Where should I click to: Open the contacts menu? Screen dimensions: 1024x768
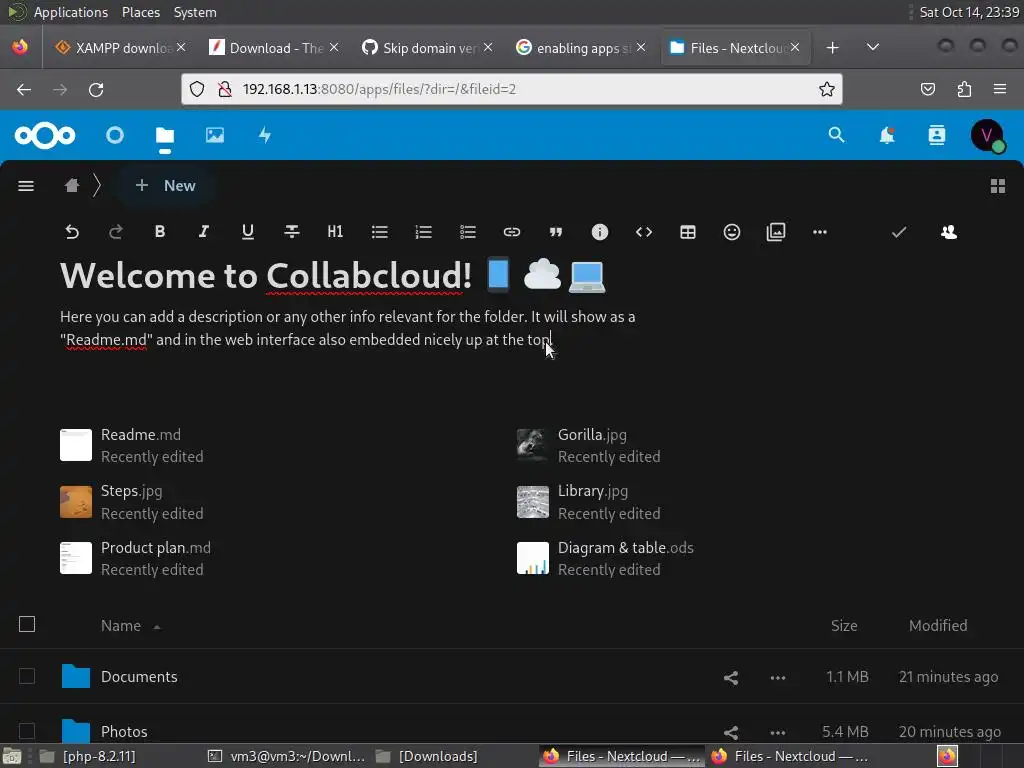(936, 135)
